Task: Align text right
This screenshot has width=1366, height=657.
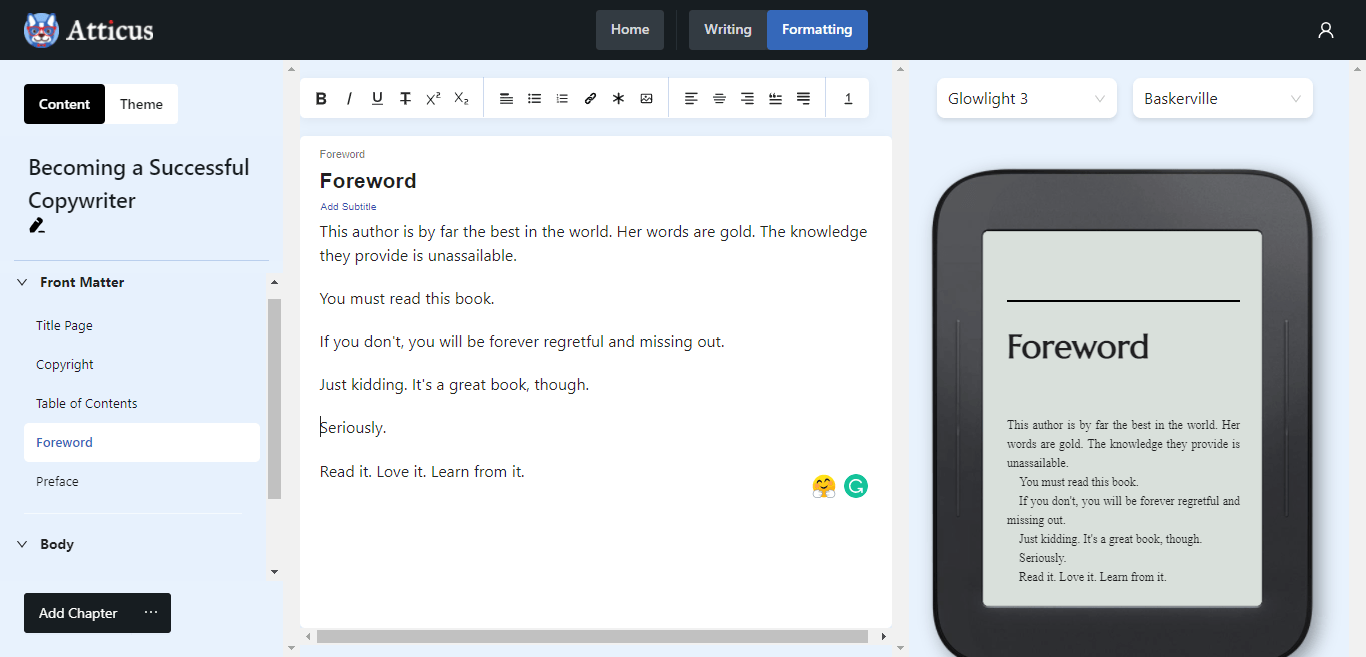Action: click(747, 98)
